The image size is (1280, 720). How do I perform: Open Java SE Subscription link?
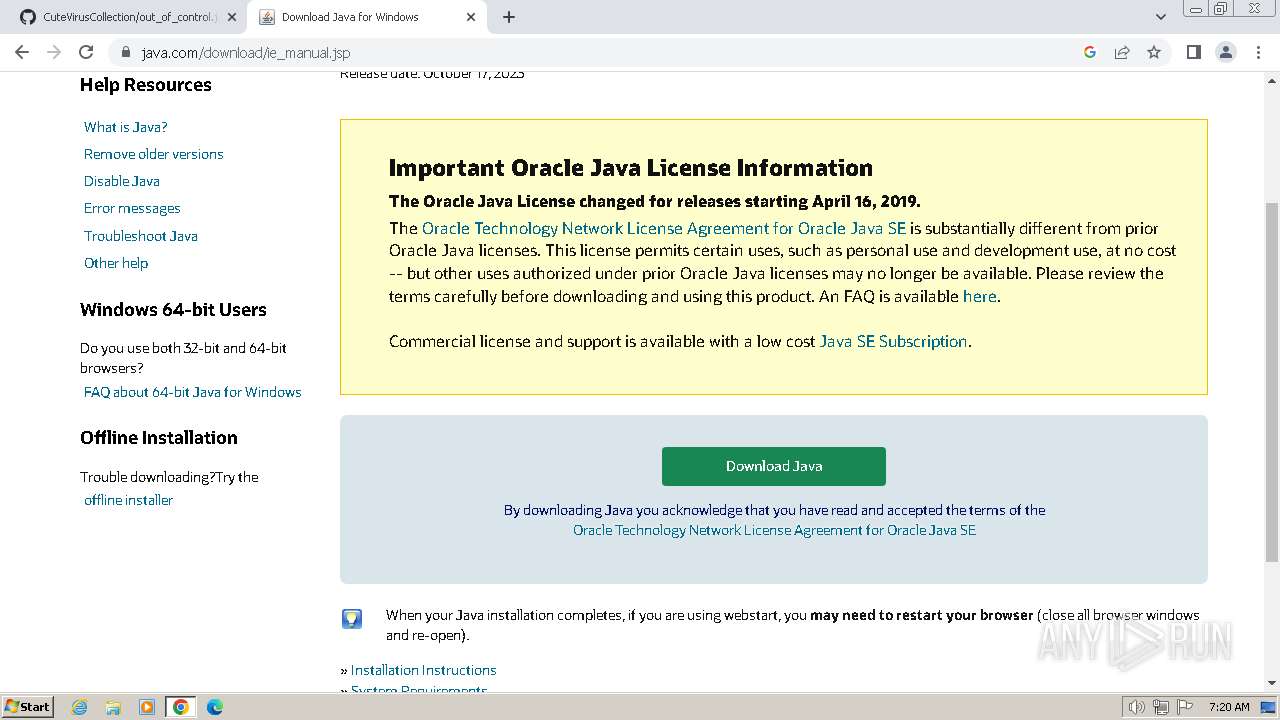coord(893,341)
